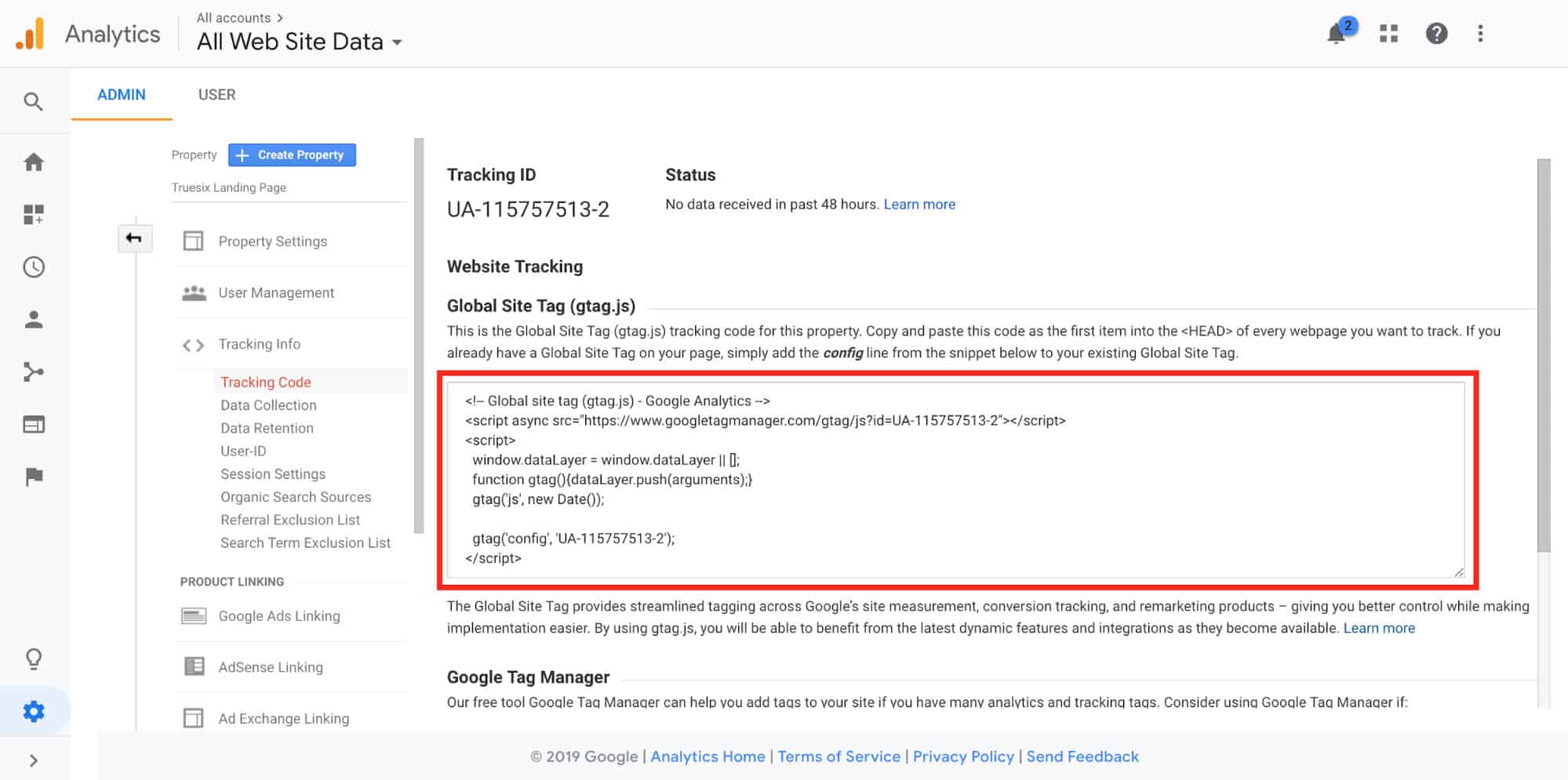Switch to the ADMIN tab

(x=122, y=95)
